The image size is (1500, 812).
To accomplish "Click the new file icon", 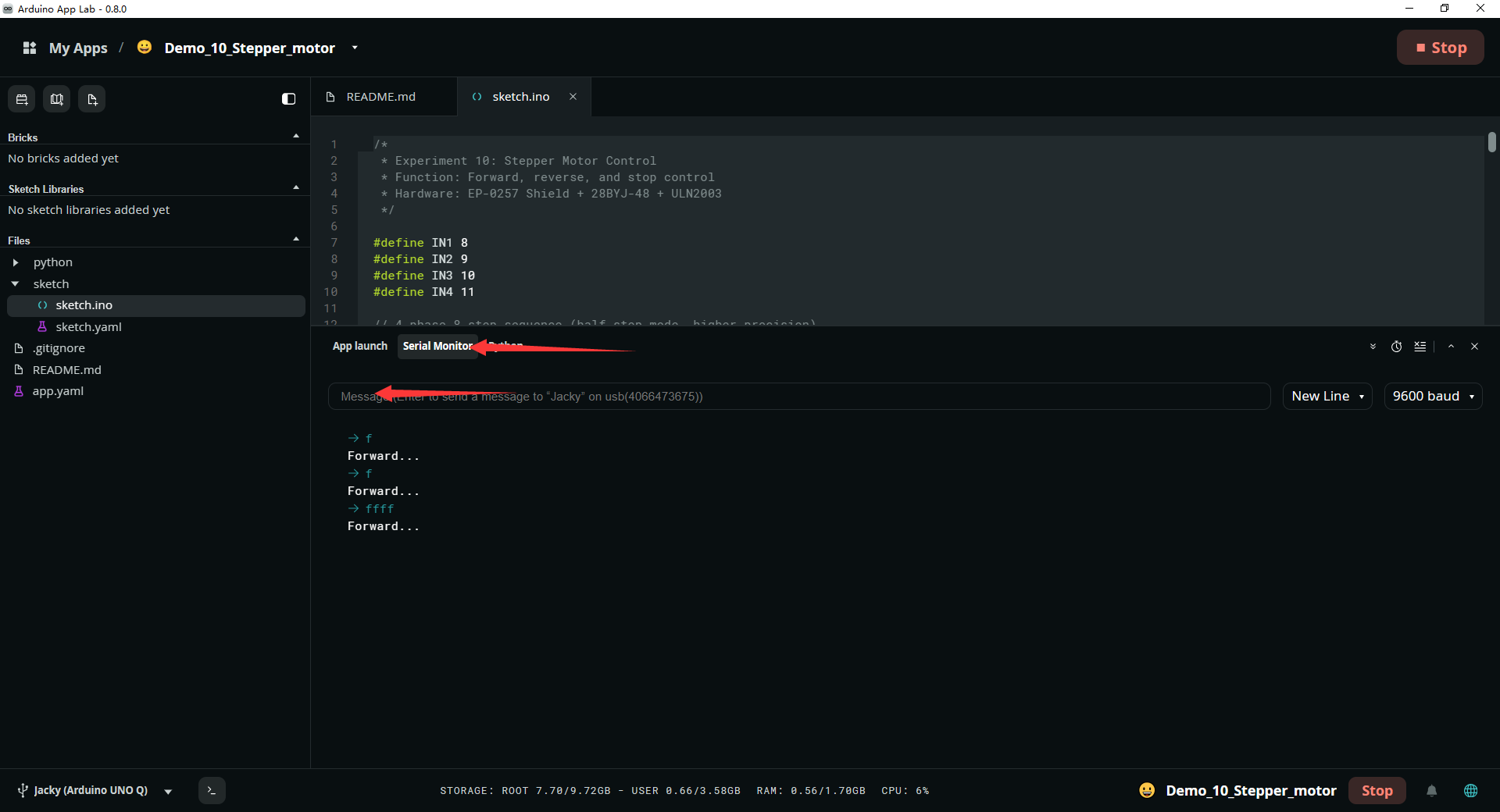I will click(x=92, y=99).
